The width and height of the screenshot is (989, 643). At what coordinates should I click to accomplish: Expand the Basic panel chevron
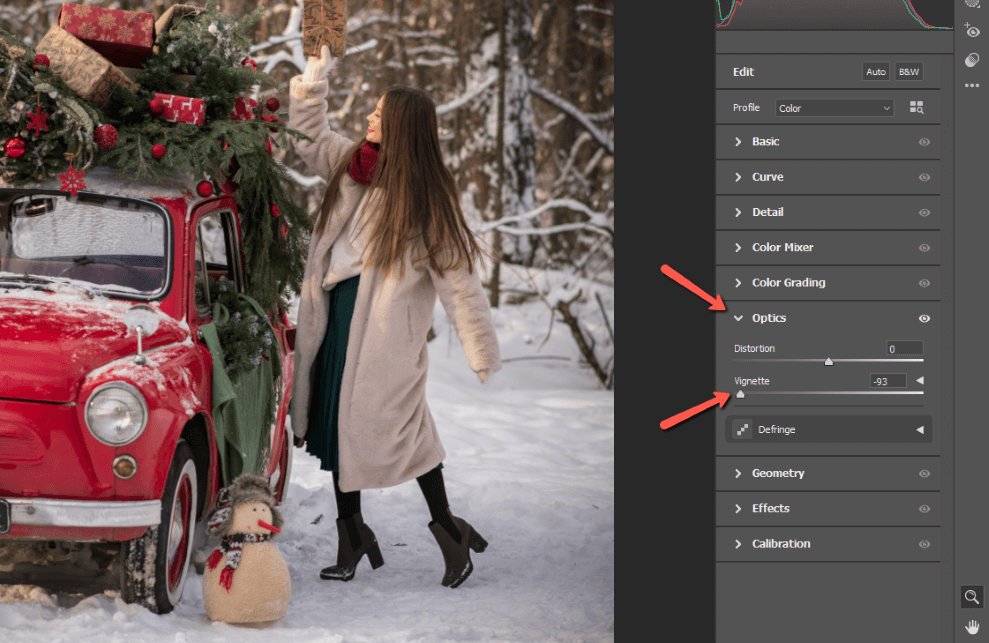(x=738, y=142)
